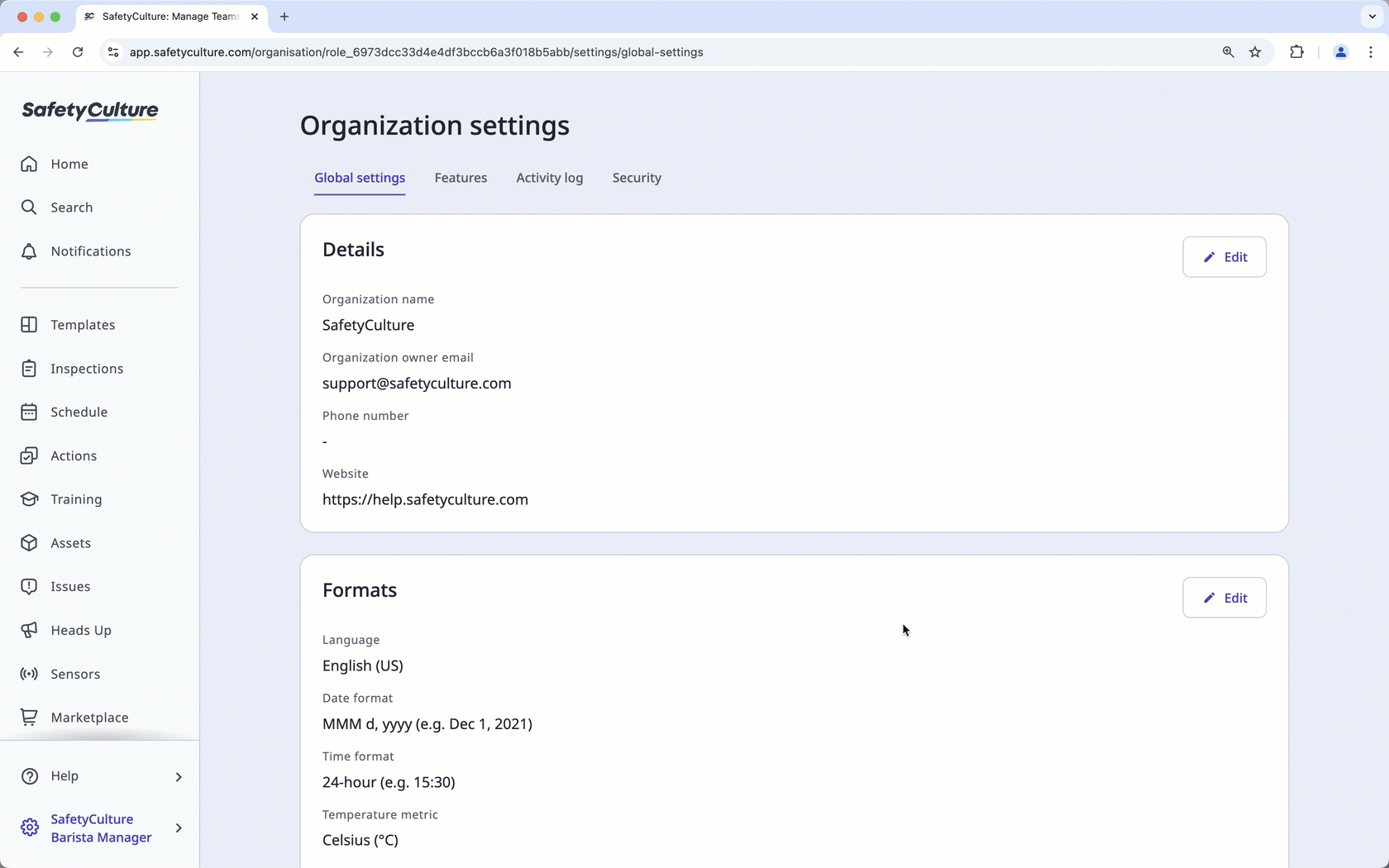Click the website value https://help.safetyculture.com
This screenshot has width=1389, height=868.
click(425, 499)
